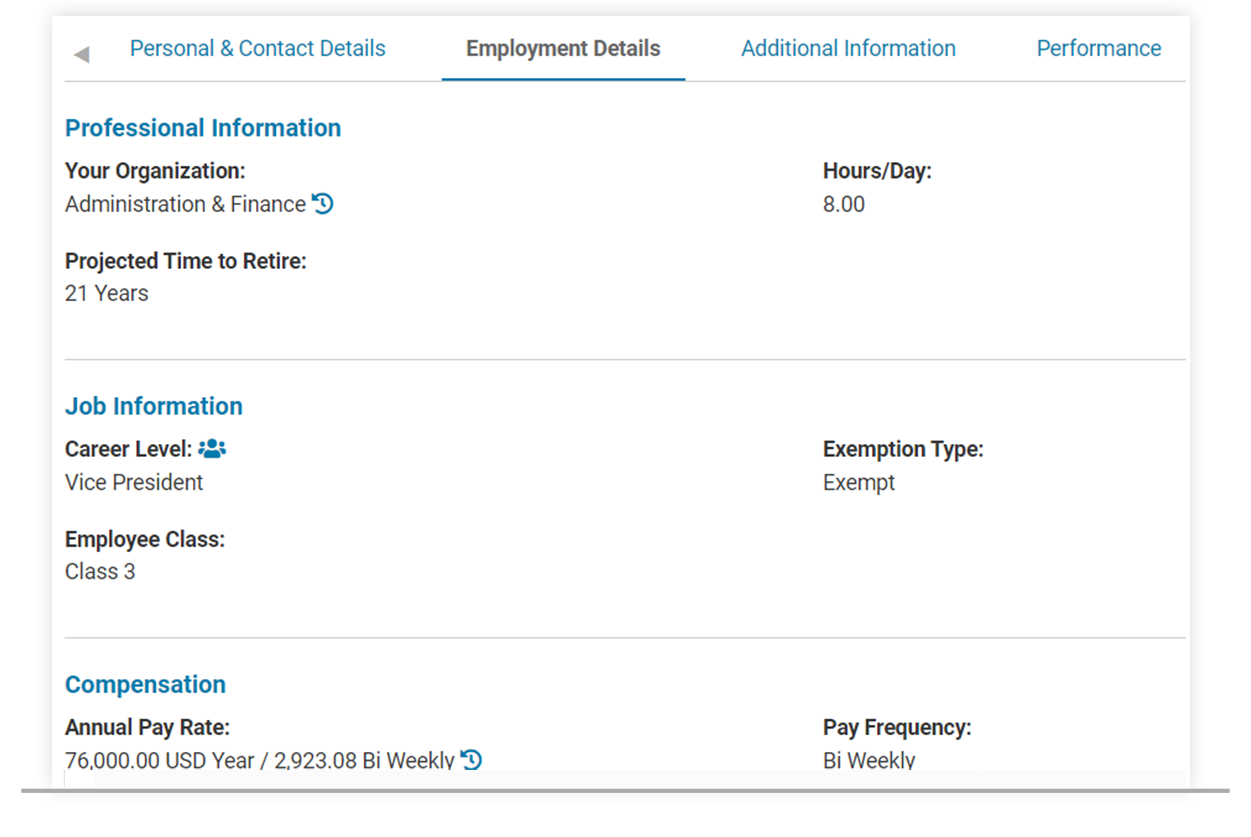Select the Class 3 employee class value
The image size is (1251, 837).
coord(100,571)
